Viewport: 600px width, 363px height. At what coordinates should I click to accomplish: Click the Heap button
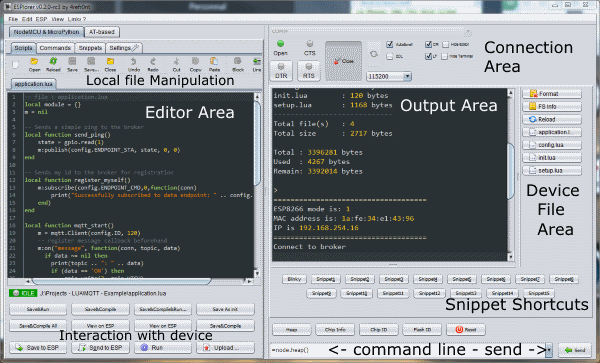[x=292, y=329]
